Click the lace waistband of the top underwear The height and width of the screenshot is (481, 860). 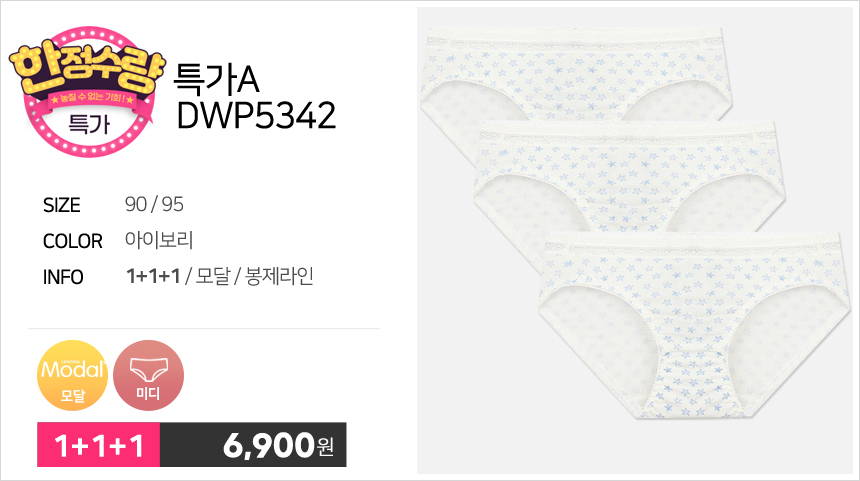point(575,40)
